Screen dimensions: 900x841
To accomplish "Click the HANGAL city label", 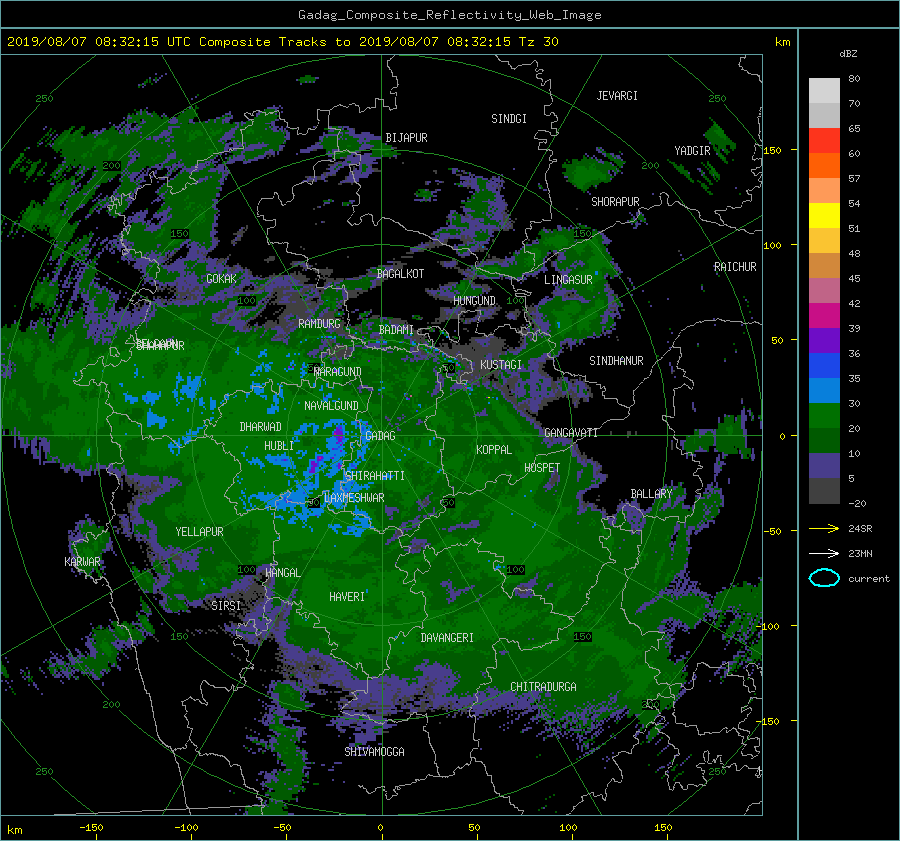I will (283, 573).
